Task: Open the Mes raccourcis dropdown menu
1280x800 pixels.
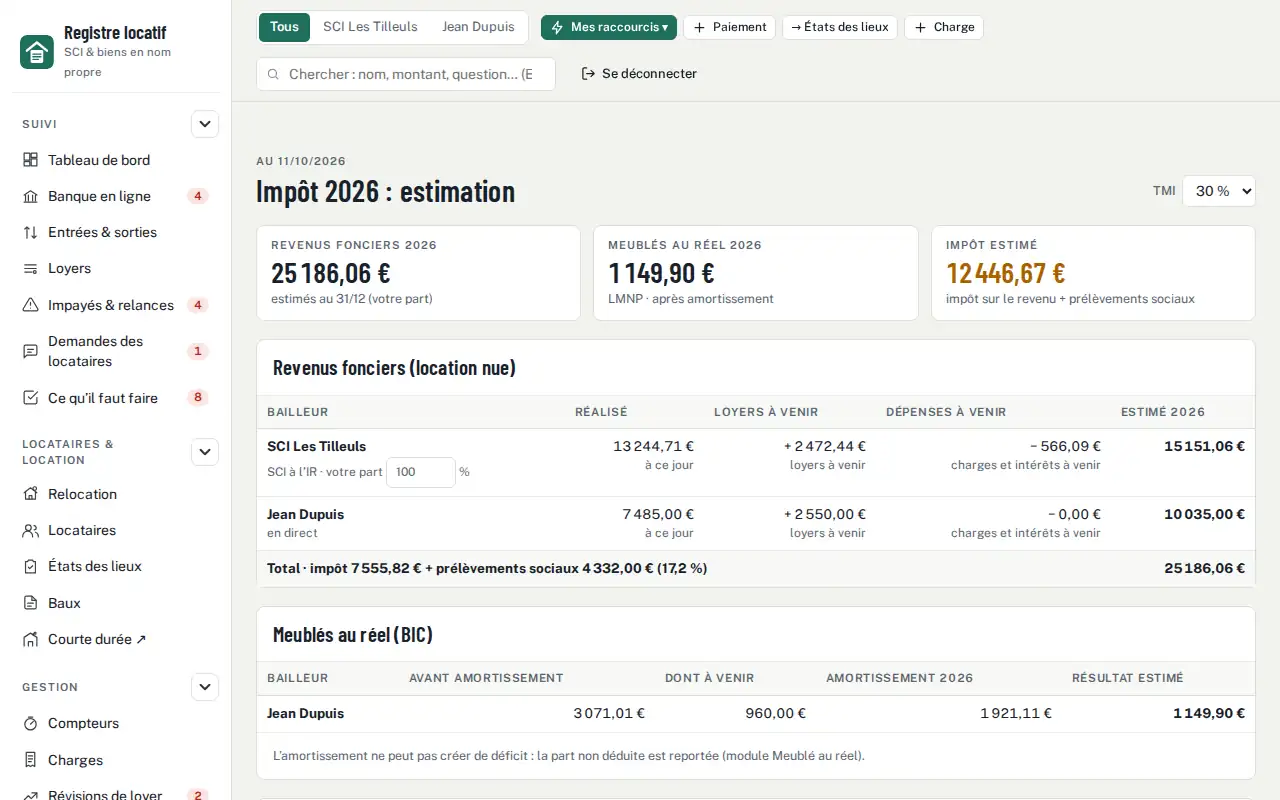Action: (609, 27)
